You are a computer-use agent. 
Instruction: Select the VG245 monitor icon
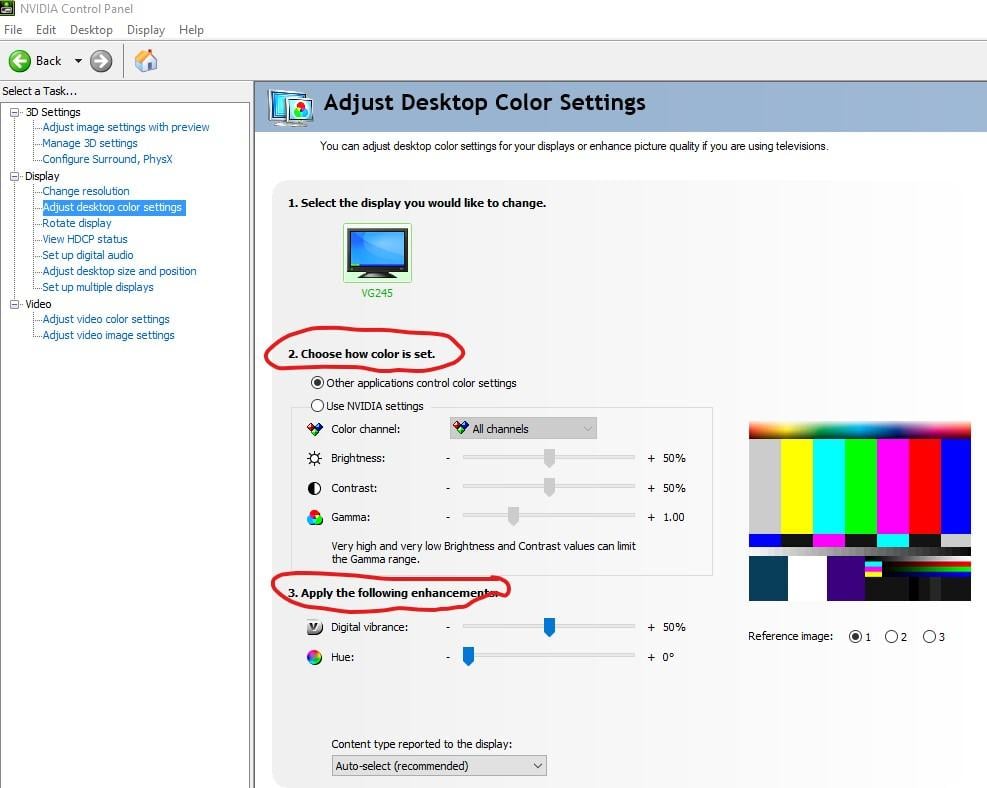click(377, 253)
